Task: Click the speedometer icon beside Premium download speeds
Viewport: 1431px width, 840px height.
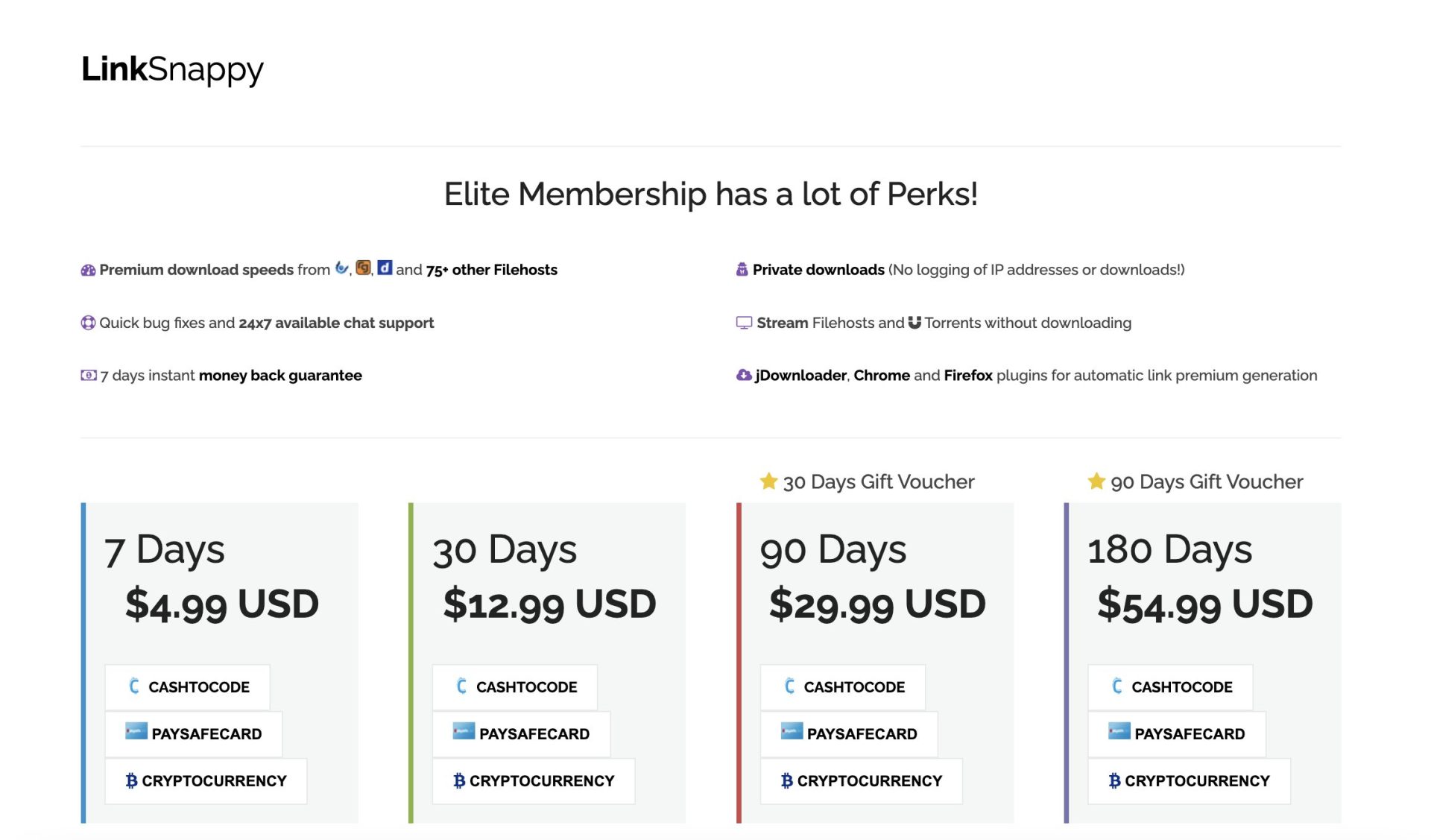Action: point(88,270)
